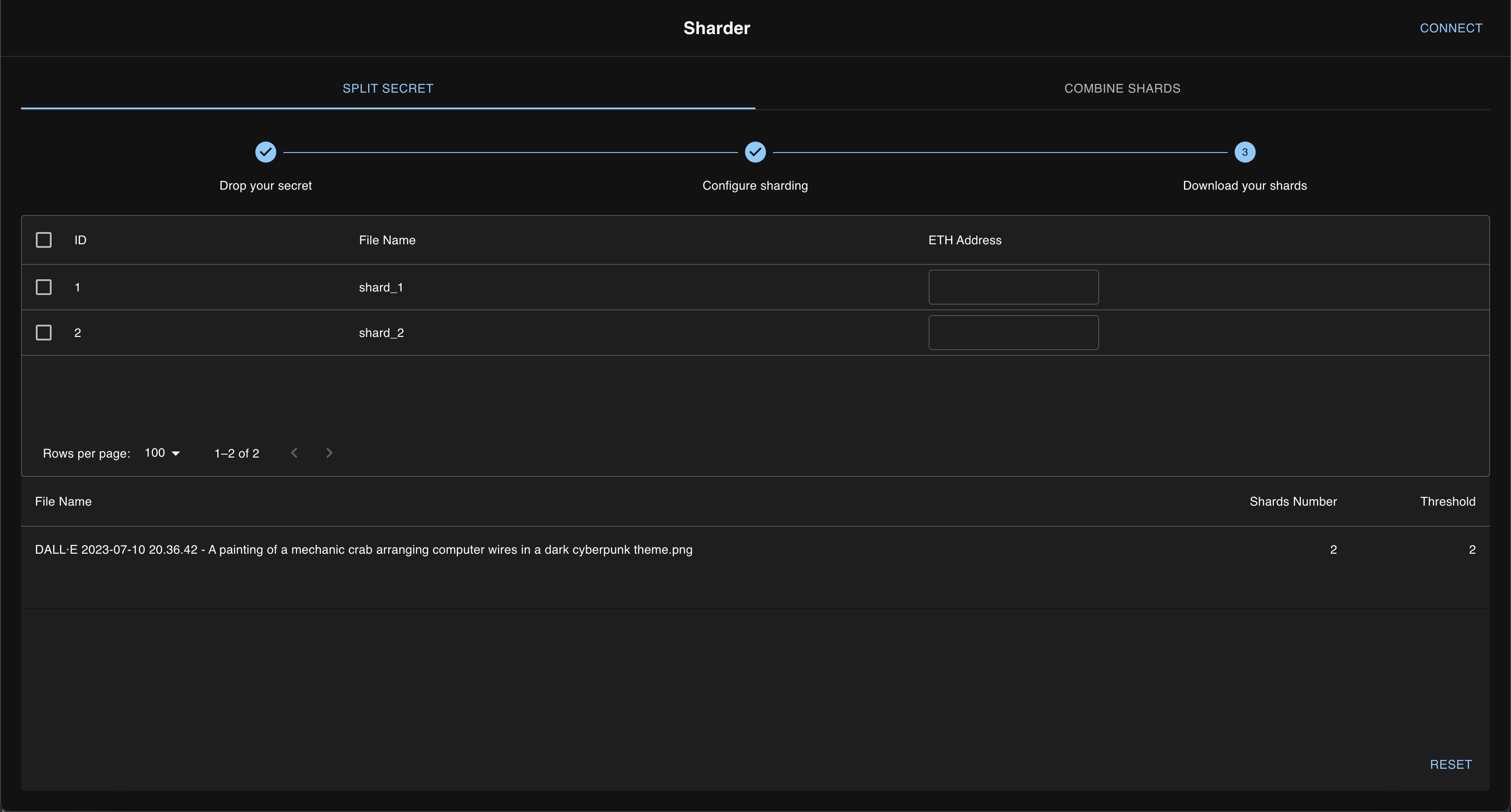Click the DALL·E png file name
This screenshot has width=1511, height=812.
(x=364, y=550)
